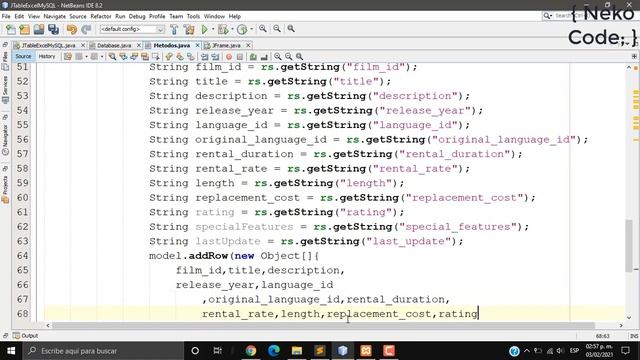
Task: Comment selected lines icon
Action: [x=253, y=56]
